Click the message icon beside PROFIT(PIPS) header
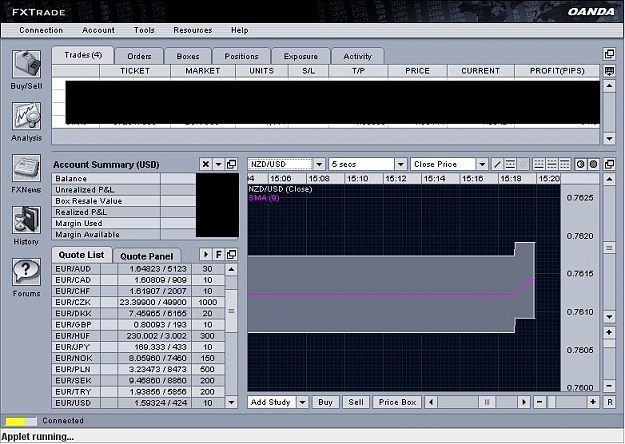Image resolution: width=625 pixels, height=444 pixels. pyautogui.click(x=609, y=71)
